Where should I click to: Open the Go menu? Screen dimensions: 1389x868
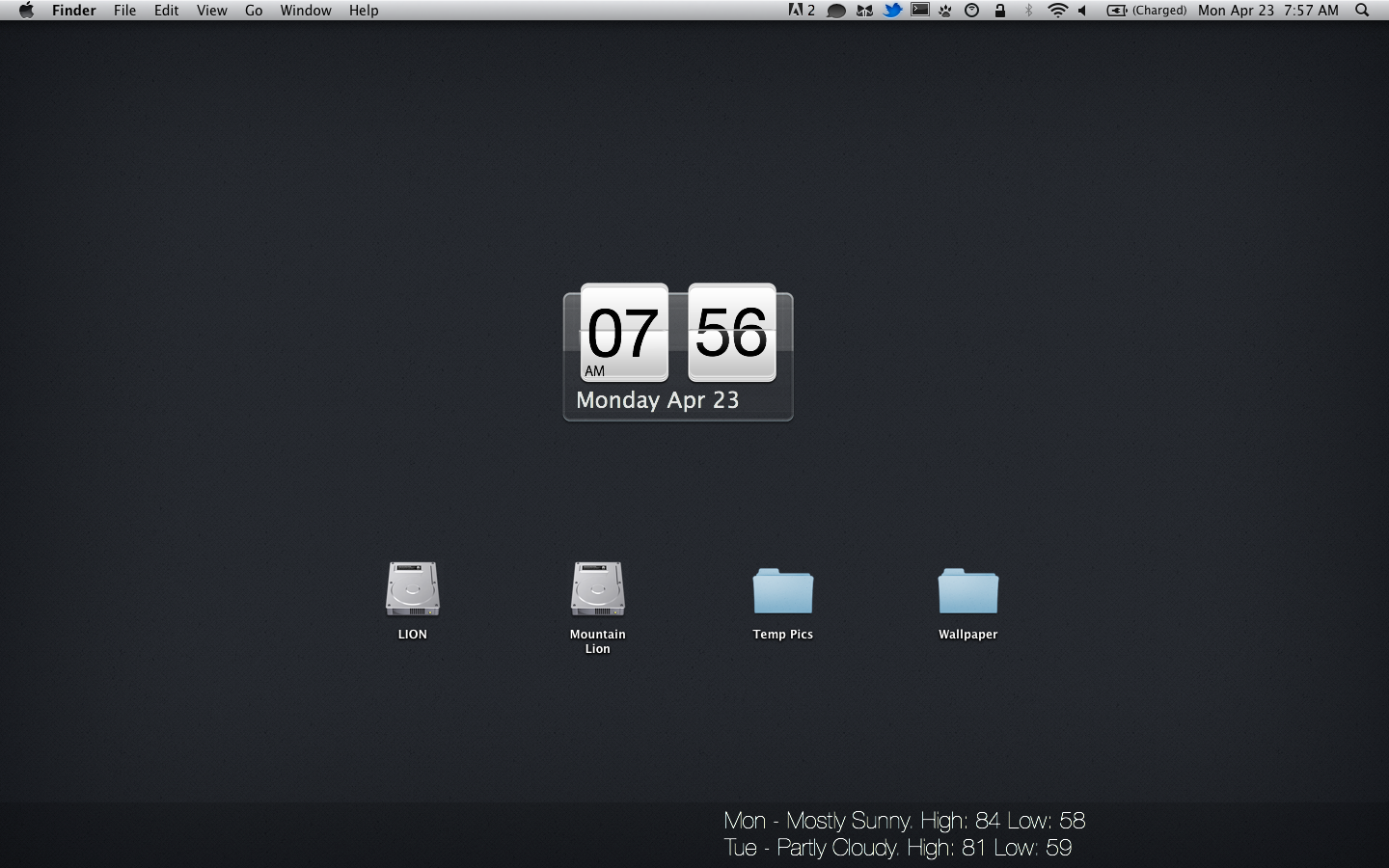(254, 11)
